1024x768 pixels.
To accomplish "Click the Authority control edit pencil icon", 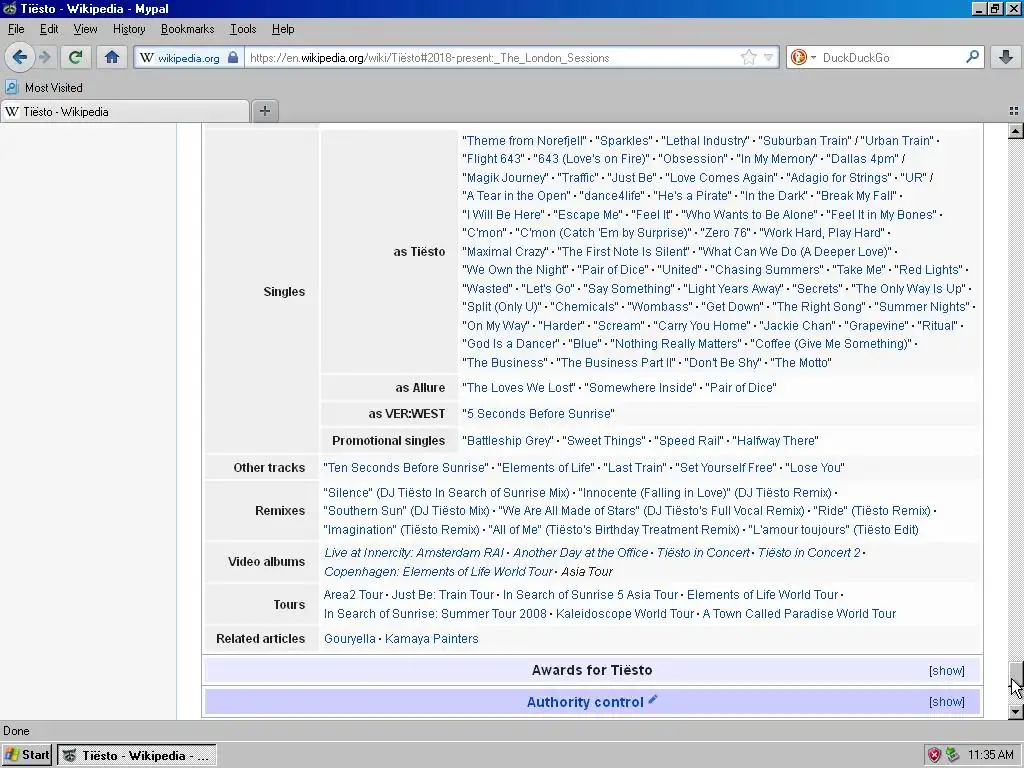I will (652, 699).
